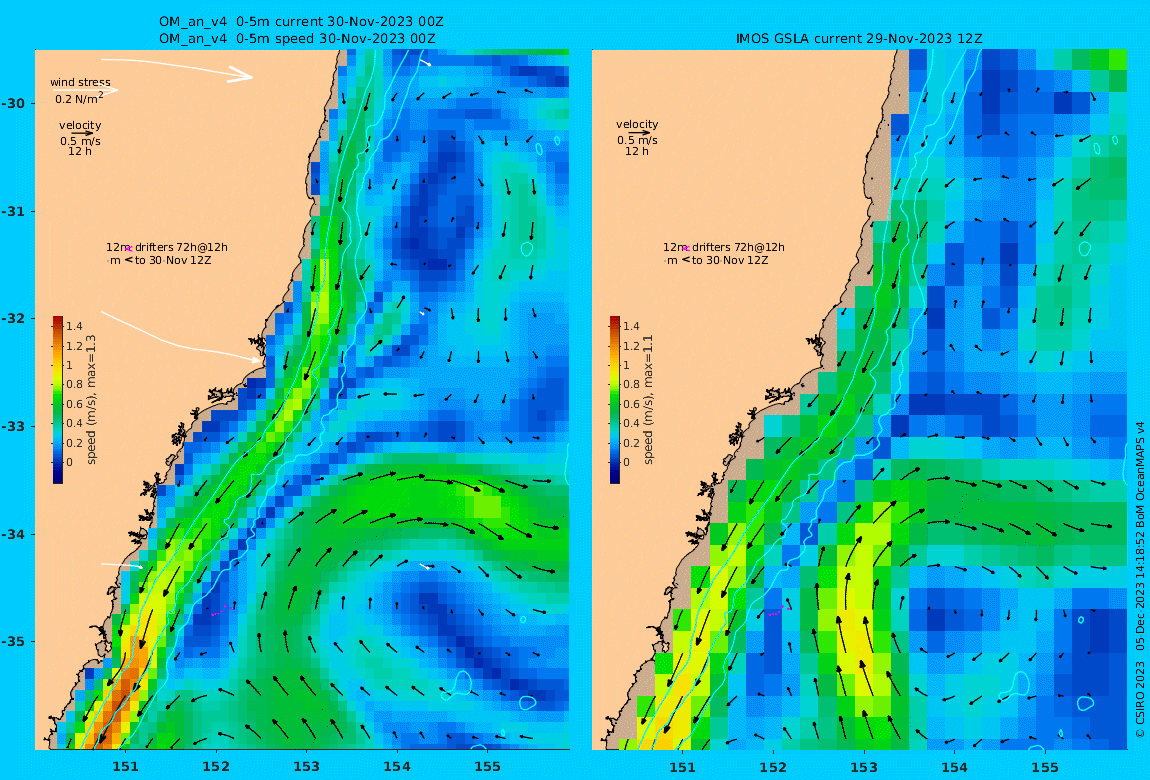Click longitude 153 under the IMOS GSLA map
1150x780 pixels.
tap(864, 767)
